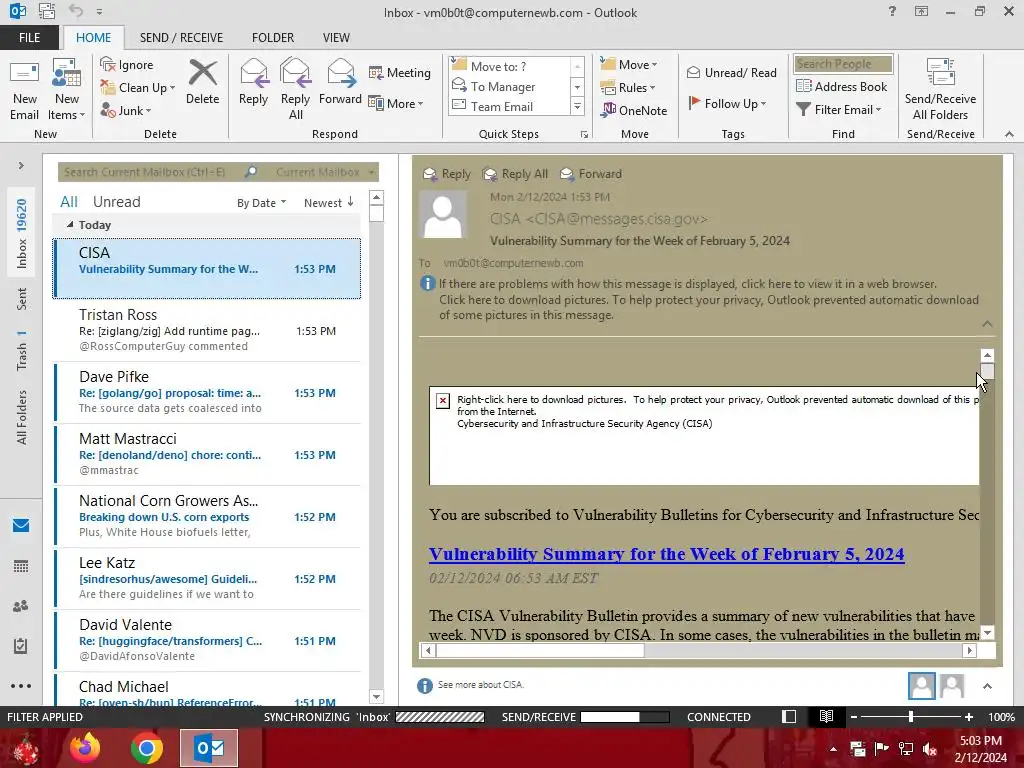
Task: Switch to People view
Action: click(x=21, y=606)
